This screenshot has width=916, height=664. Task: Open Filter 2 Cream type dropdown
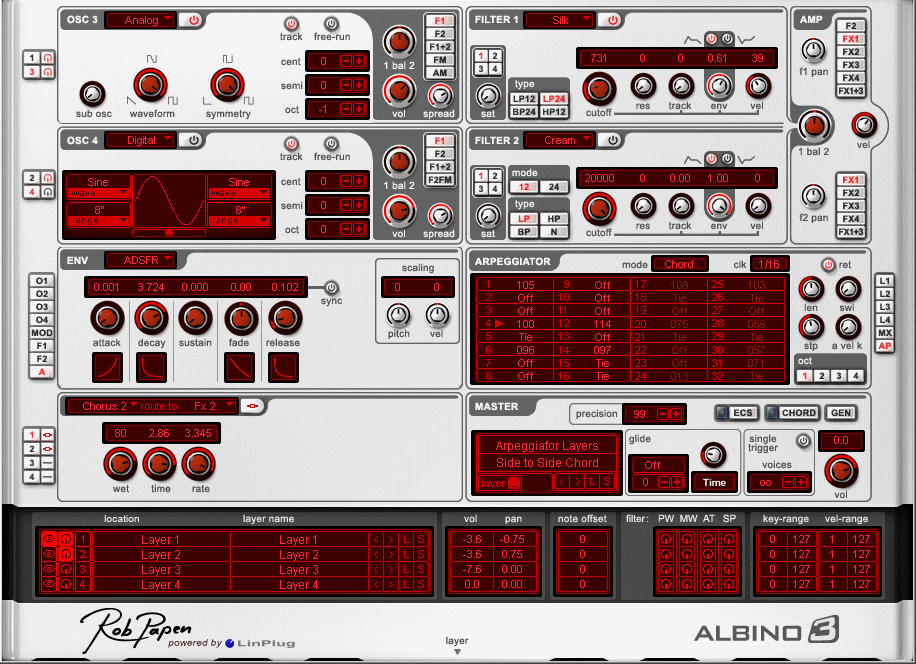[559, 140]
